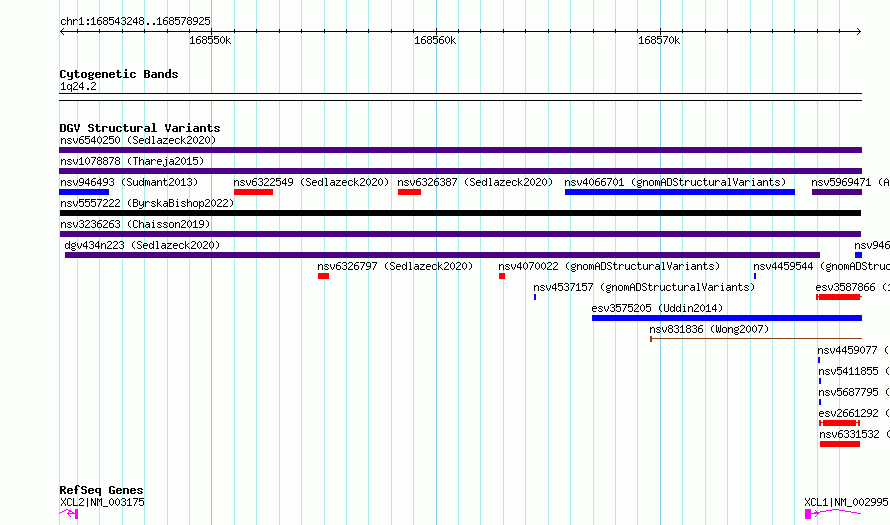Click the XCL1|NM_002995 gene label
This screenshot has width=890, height=525.
click(846, 502)
